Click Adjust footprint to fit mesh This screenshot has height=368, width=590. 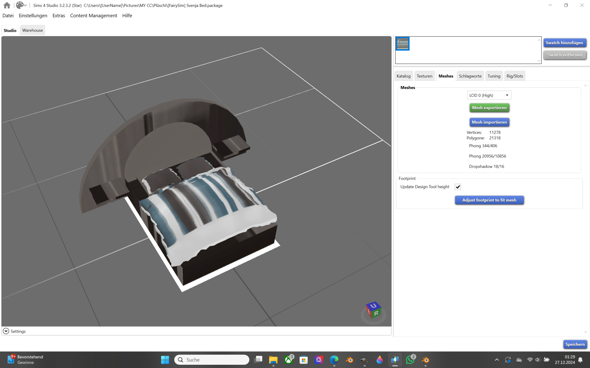[489, 200]
